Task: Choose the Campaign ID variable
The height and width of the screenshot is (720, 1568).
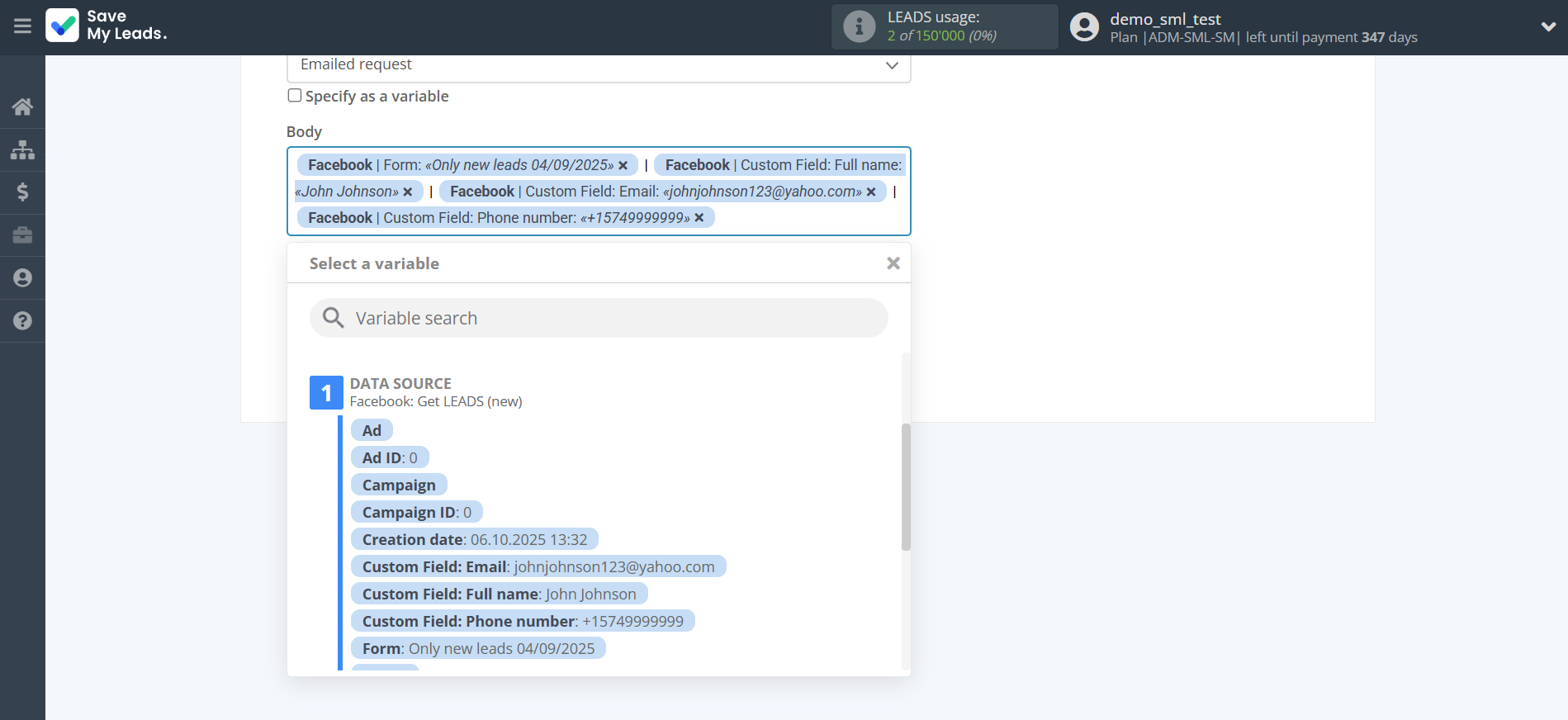Action: [416, 513]
